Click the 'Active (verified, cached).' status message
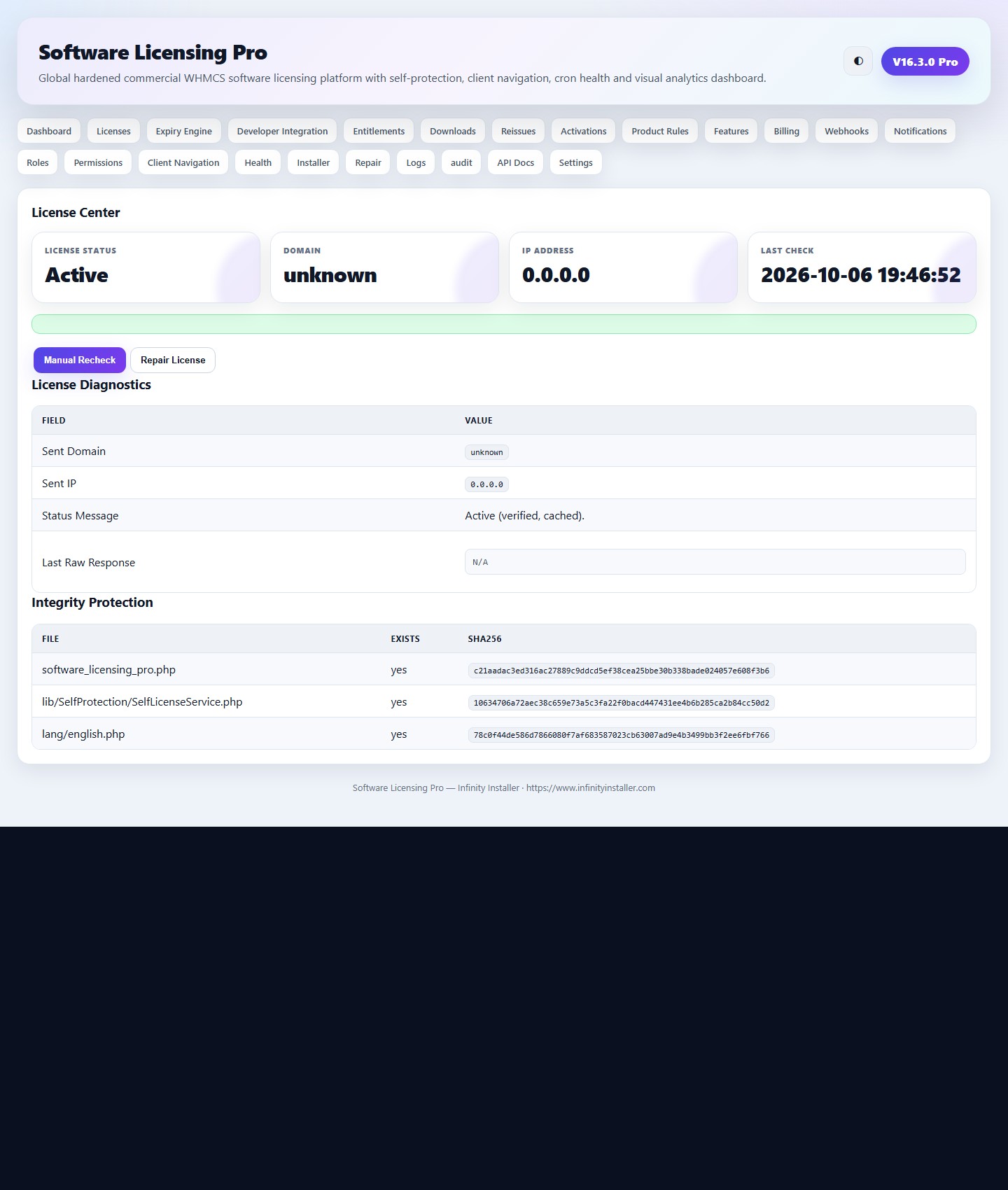 [x=525, y=516]
